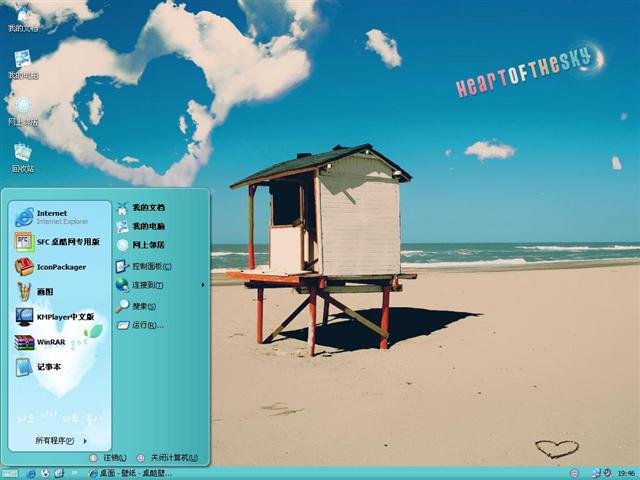Open WinRAR from the Start menu
The width and height of the screenshot is (640, 480).
coord(60,342)
